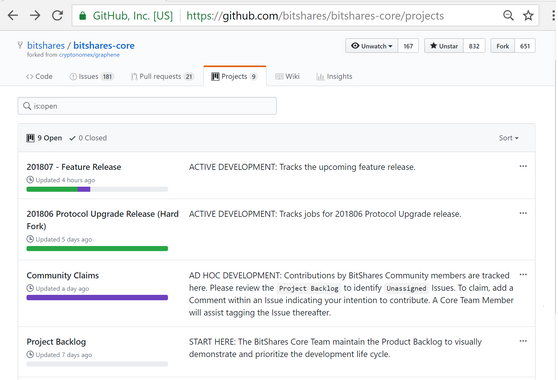Click the fork icon beside bitshares
Screen dimensions: 558x380
coord(20,45)
